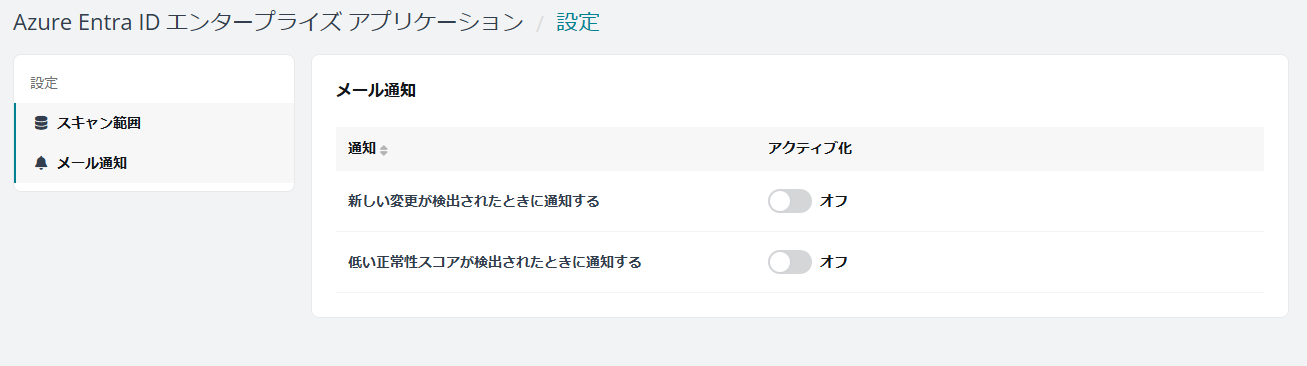
Task: Click the row text 新しい変更が検出されたときに通知する
Action: pos(474,201)
